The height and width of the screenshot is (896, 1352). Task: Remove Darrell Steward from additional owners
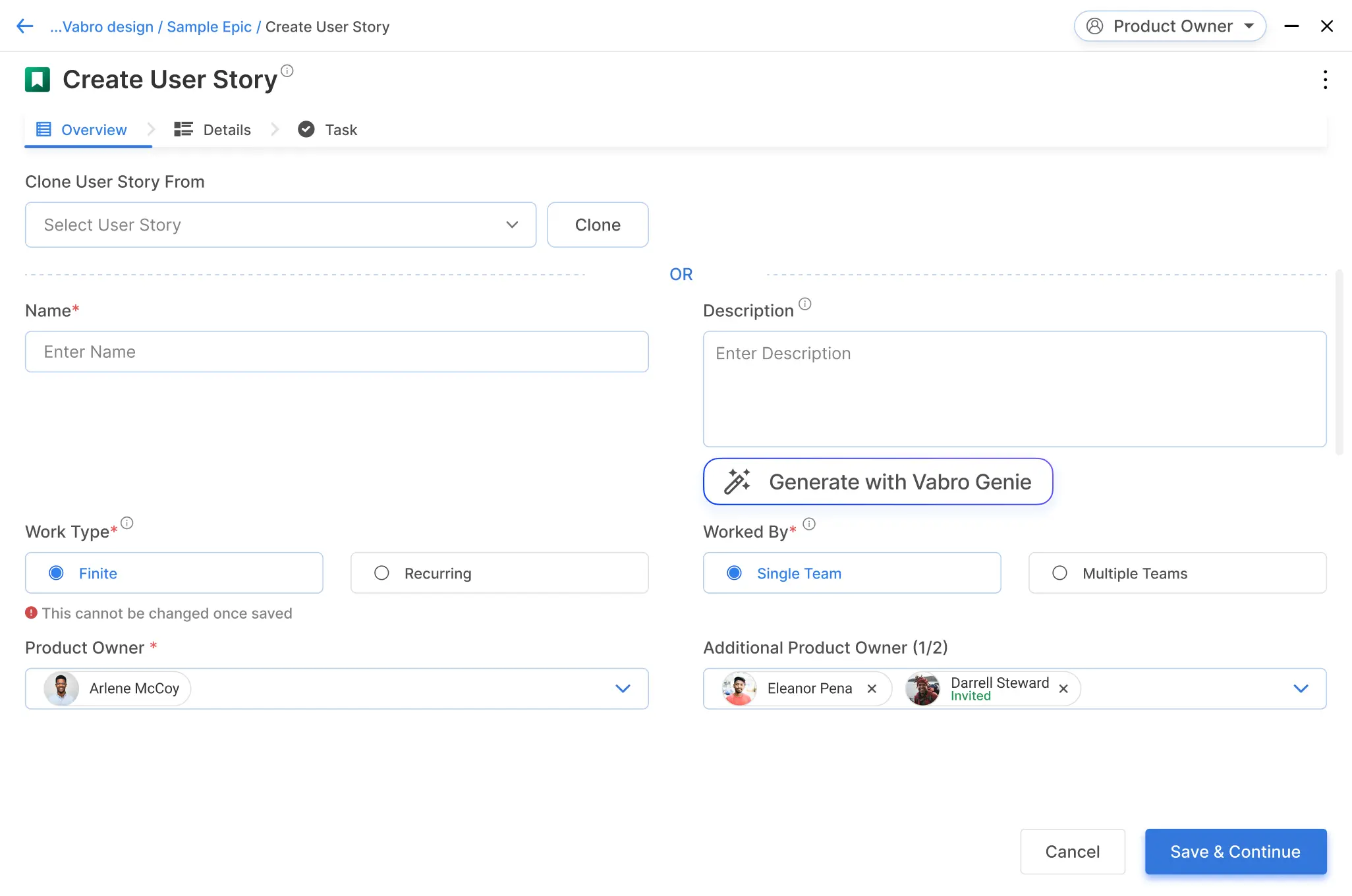coord(1063,688)
